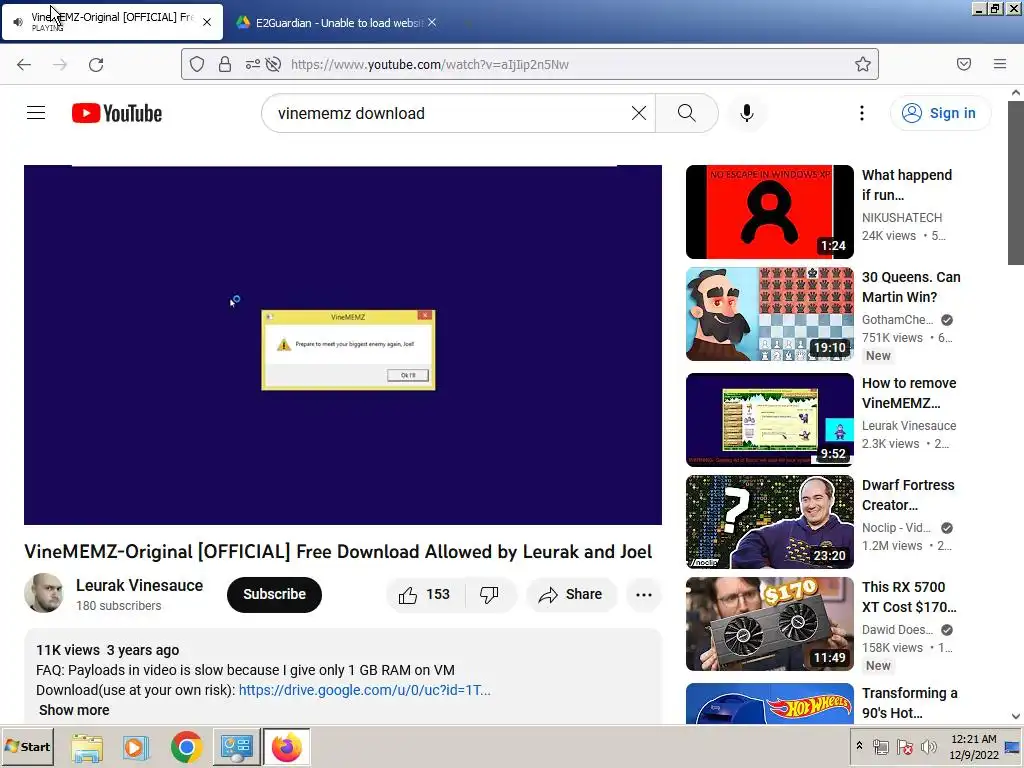The width and height of the screenshot is (1024, 768).
Task: Open 'Transforming a 90's Hot...' title
Action: [910, 703]
